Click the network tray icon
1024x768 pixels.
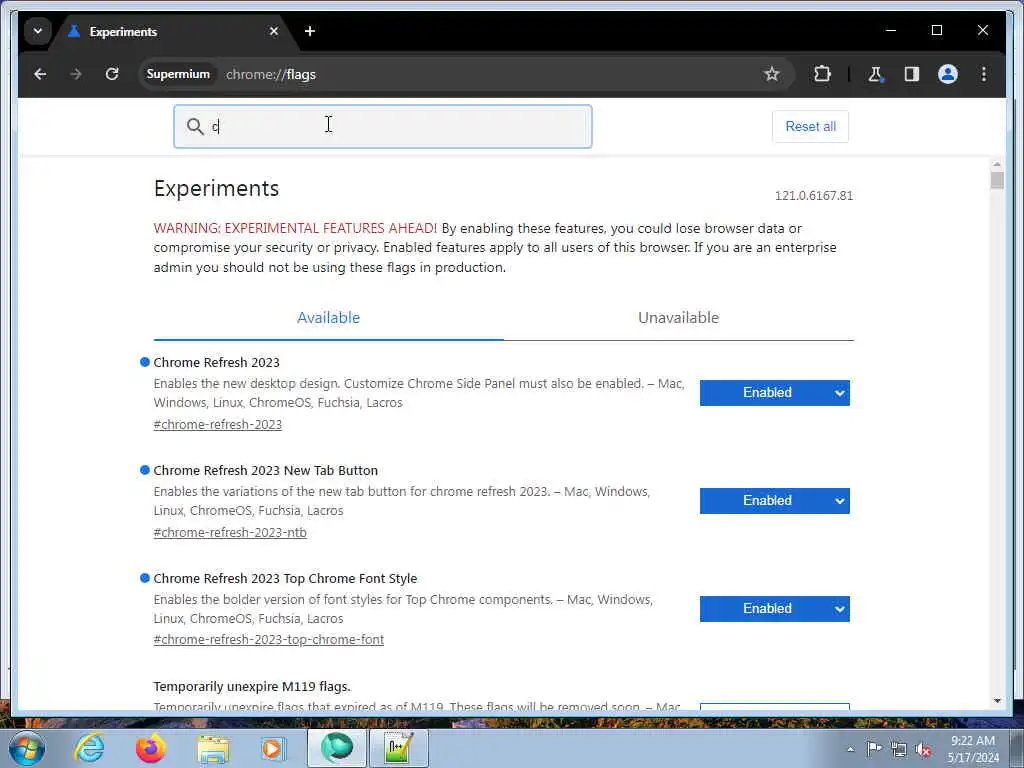click(899, 749)
